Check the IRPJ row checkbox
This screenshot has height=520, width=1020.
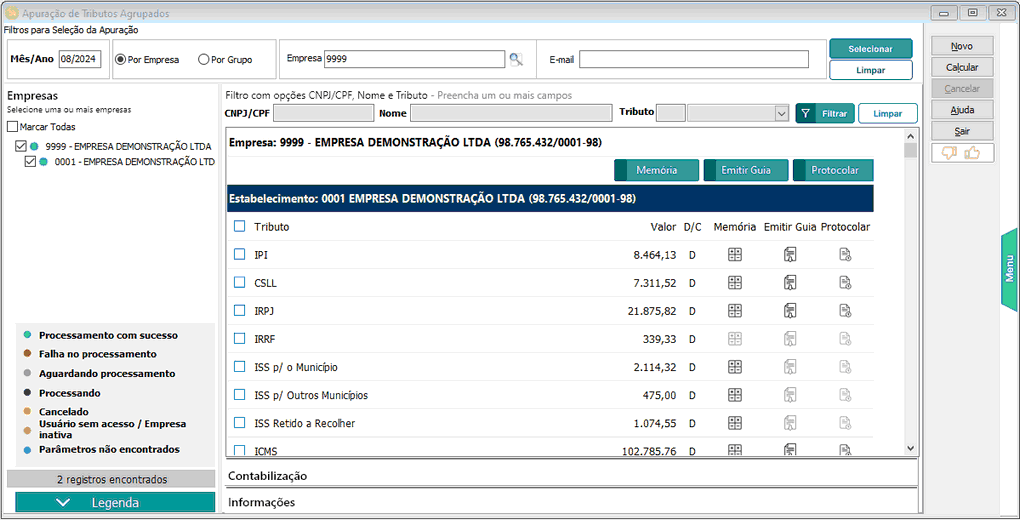(x=239, y=310)
